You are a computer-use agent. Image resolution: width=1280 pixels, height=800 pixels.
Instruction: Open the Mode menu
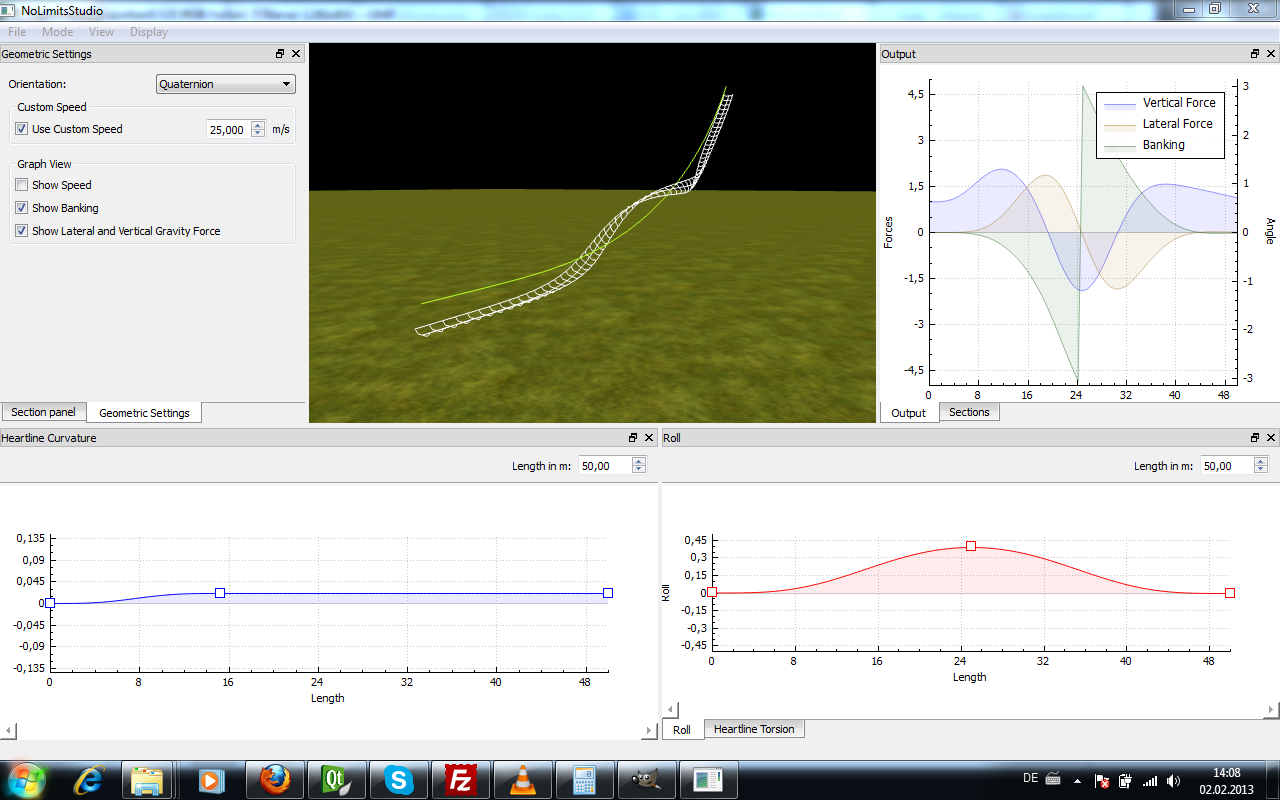click(57, 32)
